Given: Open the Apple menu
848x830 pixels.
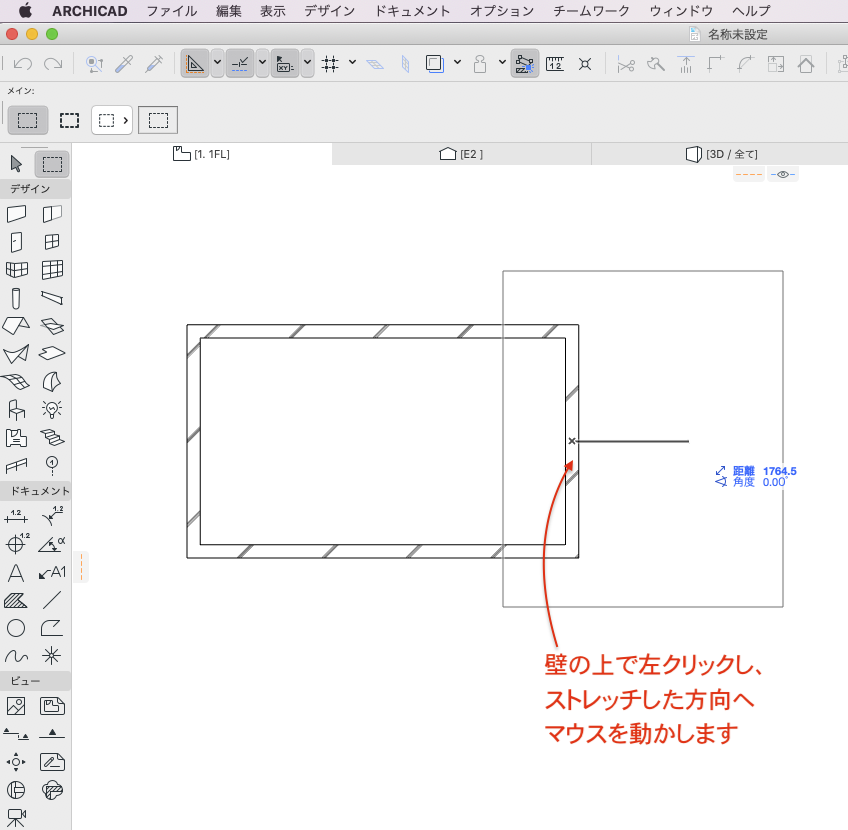Looking at the screenshot, I should [25, 11].
